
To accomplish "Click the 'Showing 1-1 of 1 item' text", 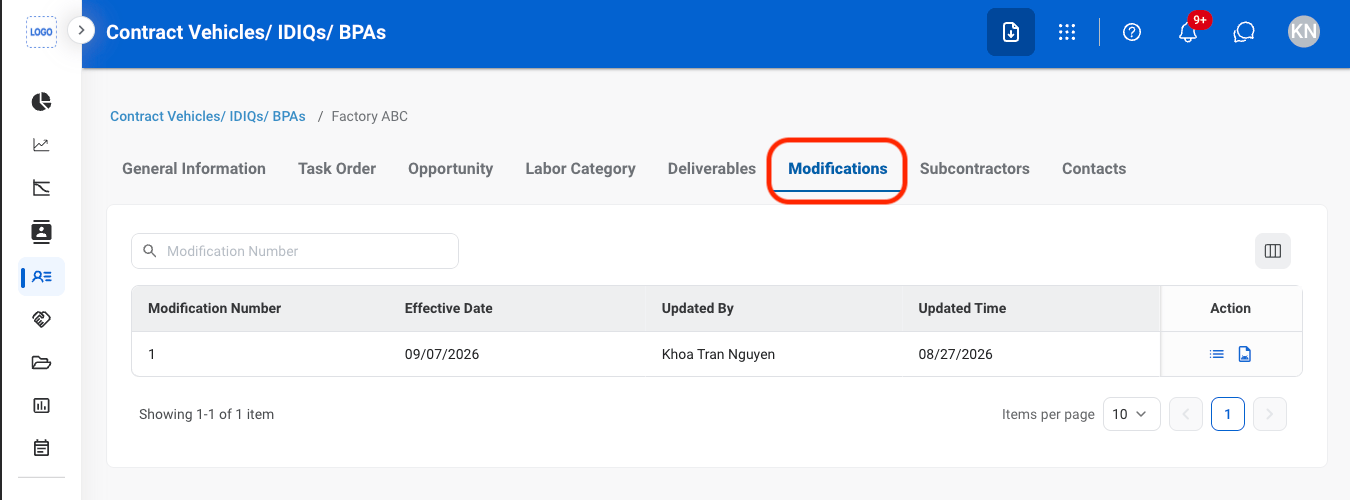I will (x=206, y=414).
